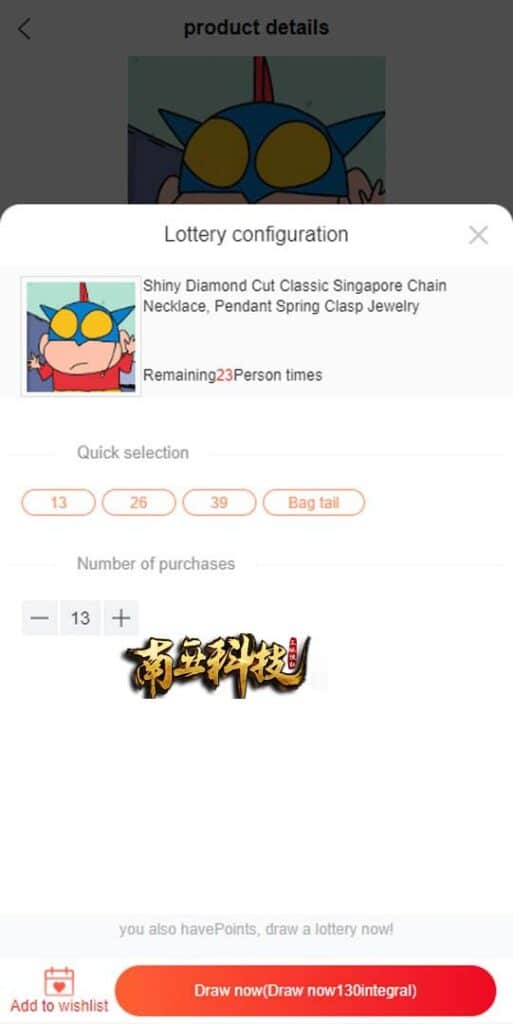Close the Lottery configuration sheet
Viewport: 513px width, 1024px height.
click(478, 235)
